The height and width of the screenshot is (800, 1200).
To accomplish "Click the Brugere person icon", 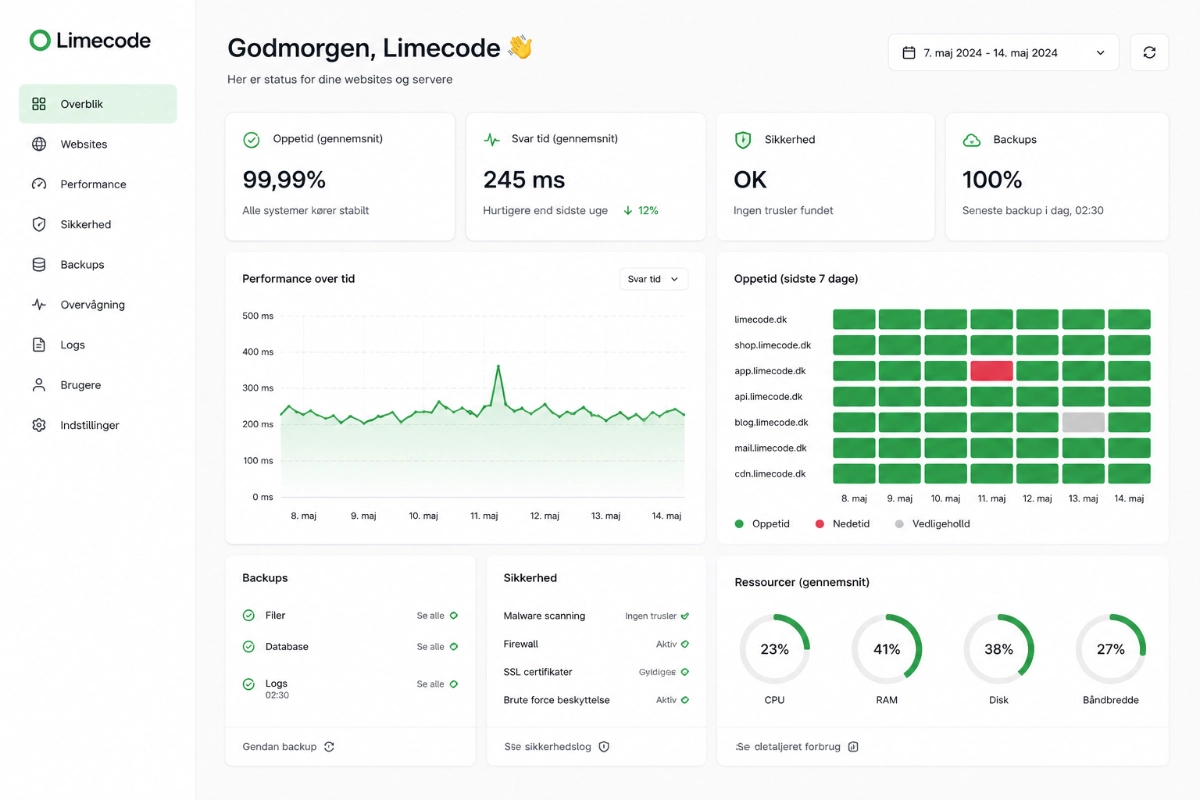I will click(x=39, y=385).
